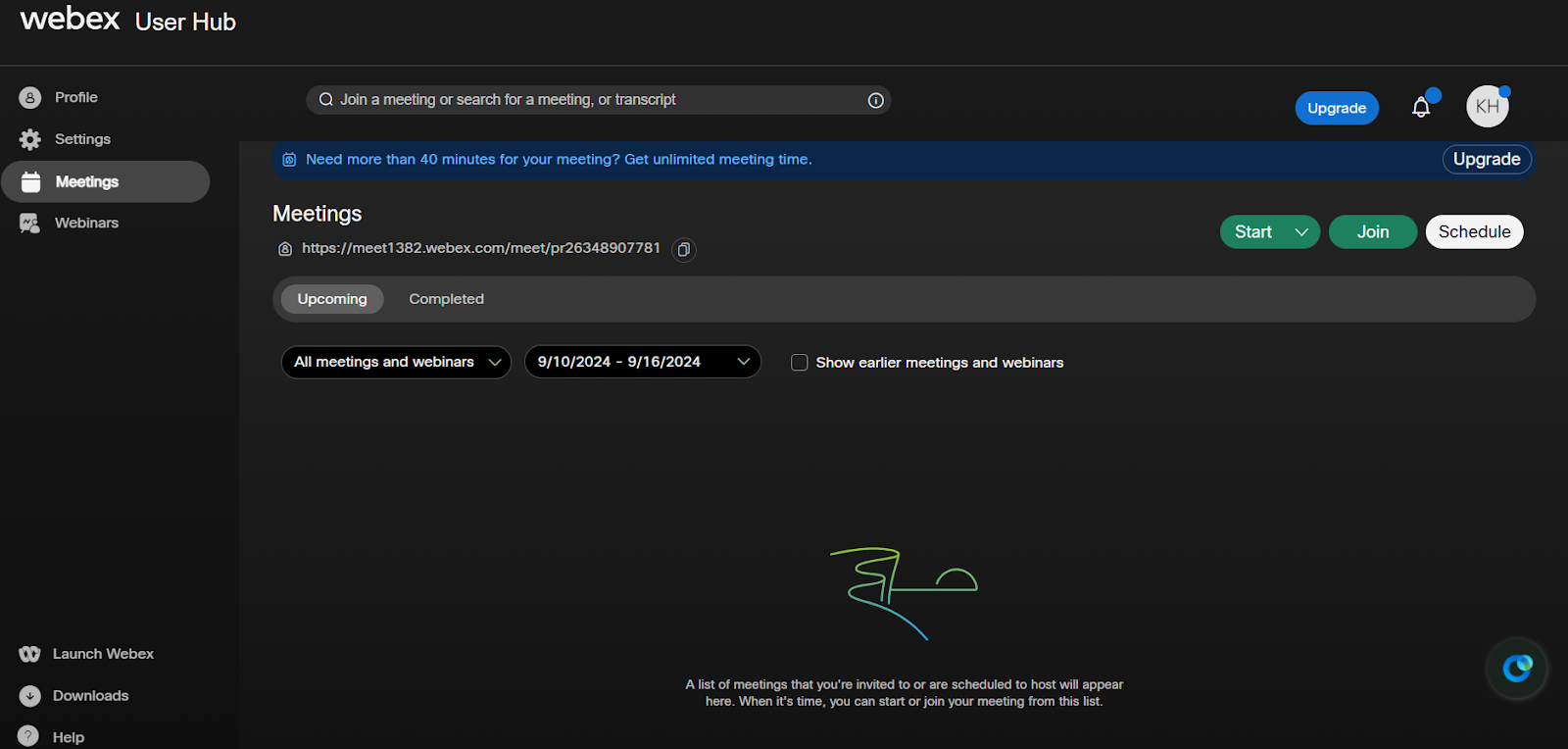Click the Help question mark icon
1568x749 pixels.
coord(28,736)
